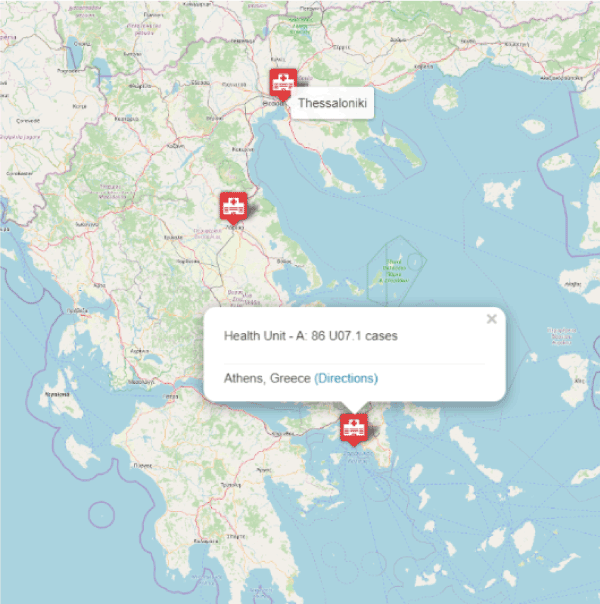Viewport: 600px width, 604px height.
Task: Click the Athens hospital marker below the popup
Action: [x=354, y=430]
